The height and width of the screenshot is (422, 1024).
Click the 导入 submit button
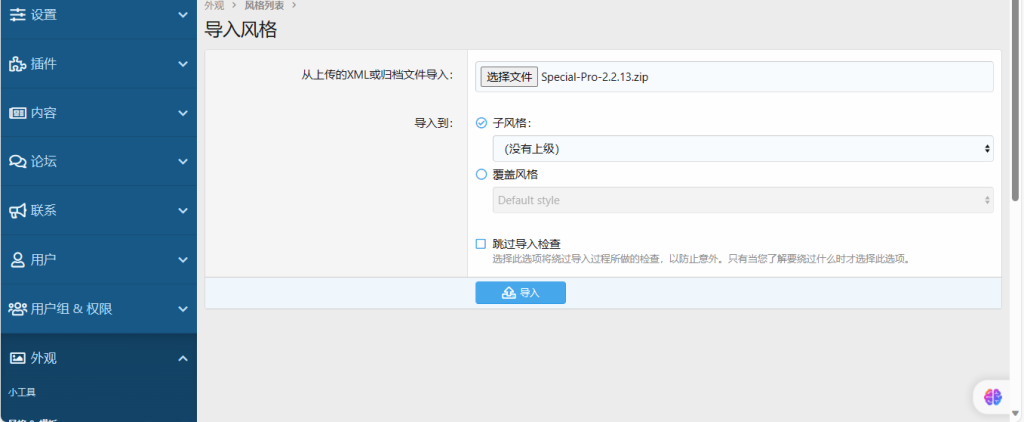click(x=520, y=292)
